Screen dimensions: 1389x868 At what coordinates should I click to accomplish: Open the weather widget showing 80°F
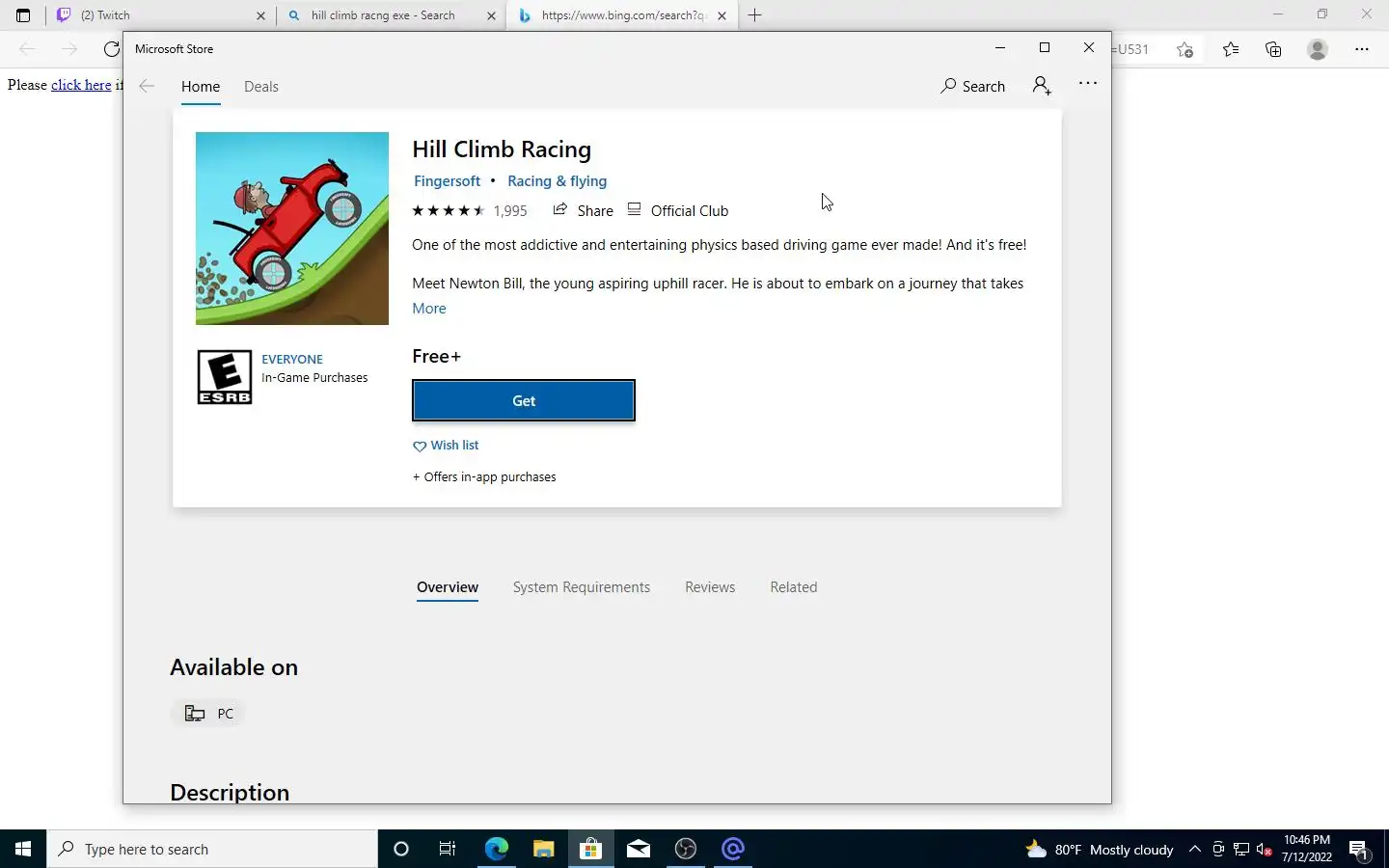(x=1100, y=850)
